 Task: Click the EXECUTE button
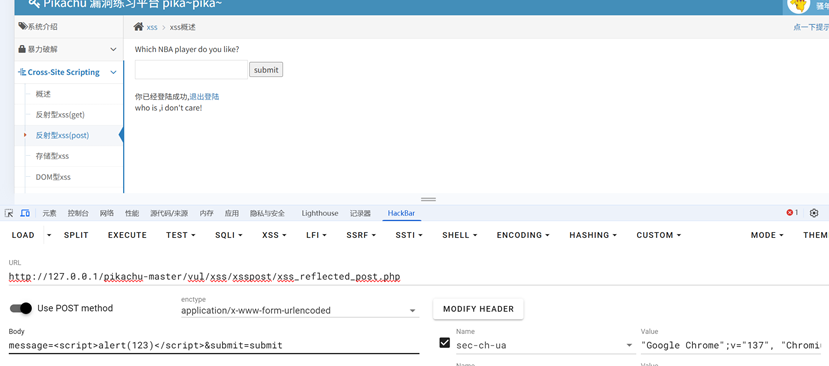click(127, 235)
